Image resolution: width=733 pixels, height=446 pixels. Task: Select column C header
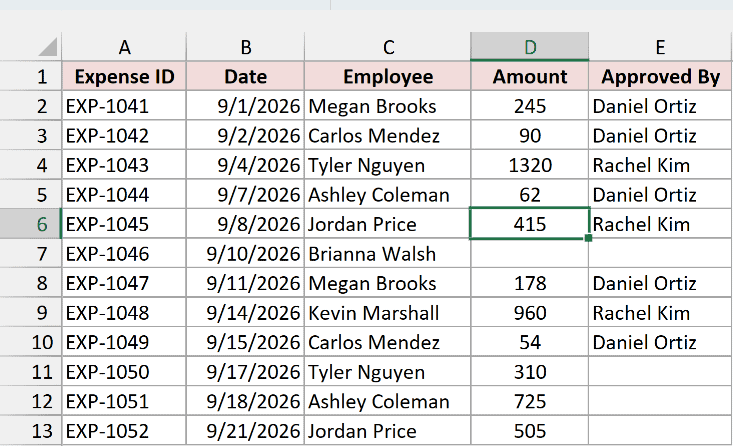388,47
